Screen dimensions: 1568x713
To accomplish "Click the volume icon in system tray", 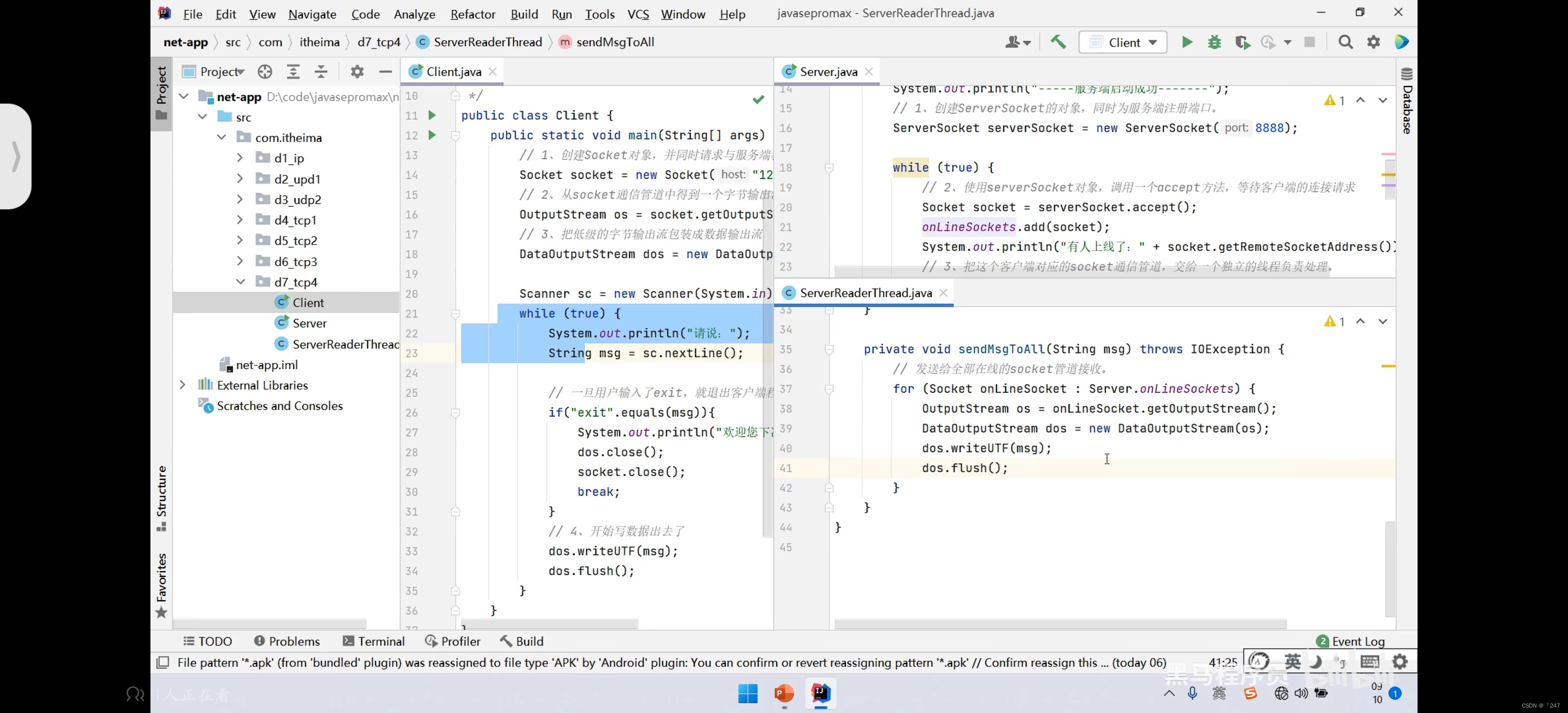I will 1301,694.
